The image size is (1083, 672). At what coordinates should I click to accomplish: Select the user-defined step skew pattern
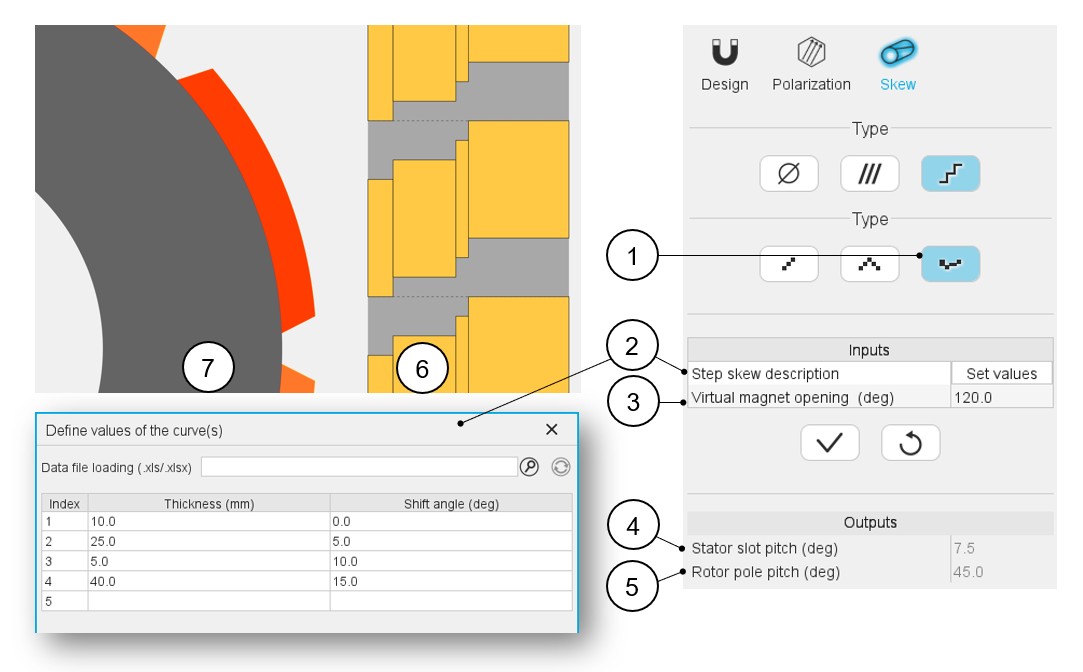[950, 264]
